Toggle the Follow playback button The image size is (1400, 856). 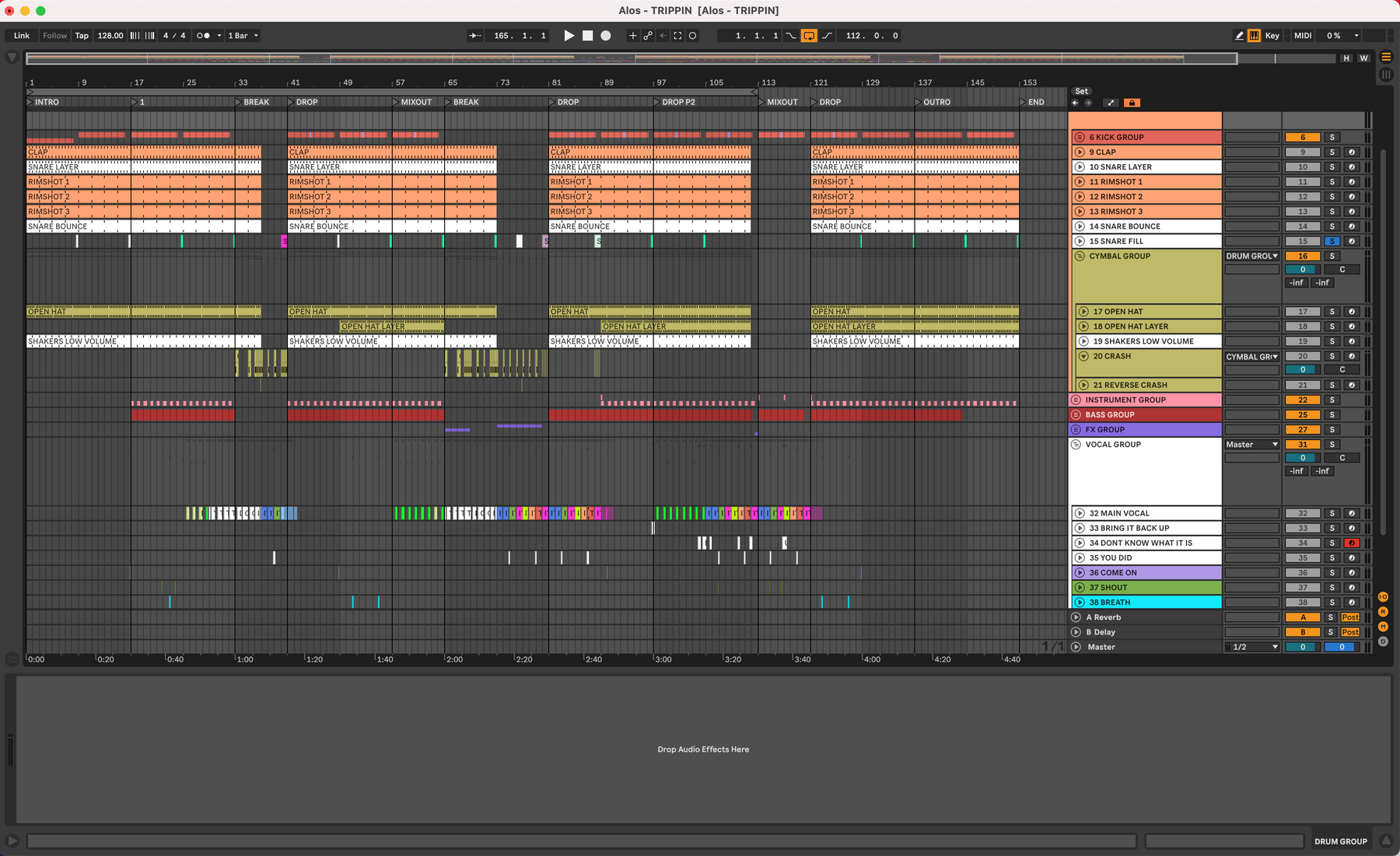[x=54, y=36]
